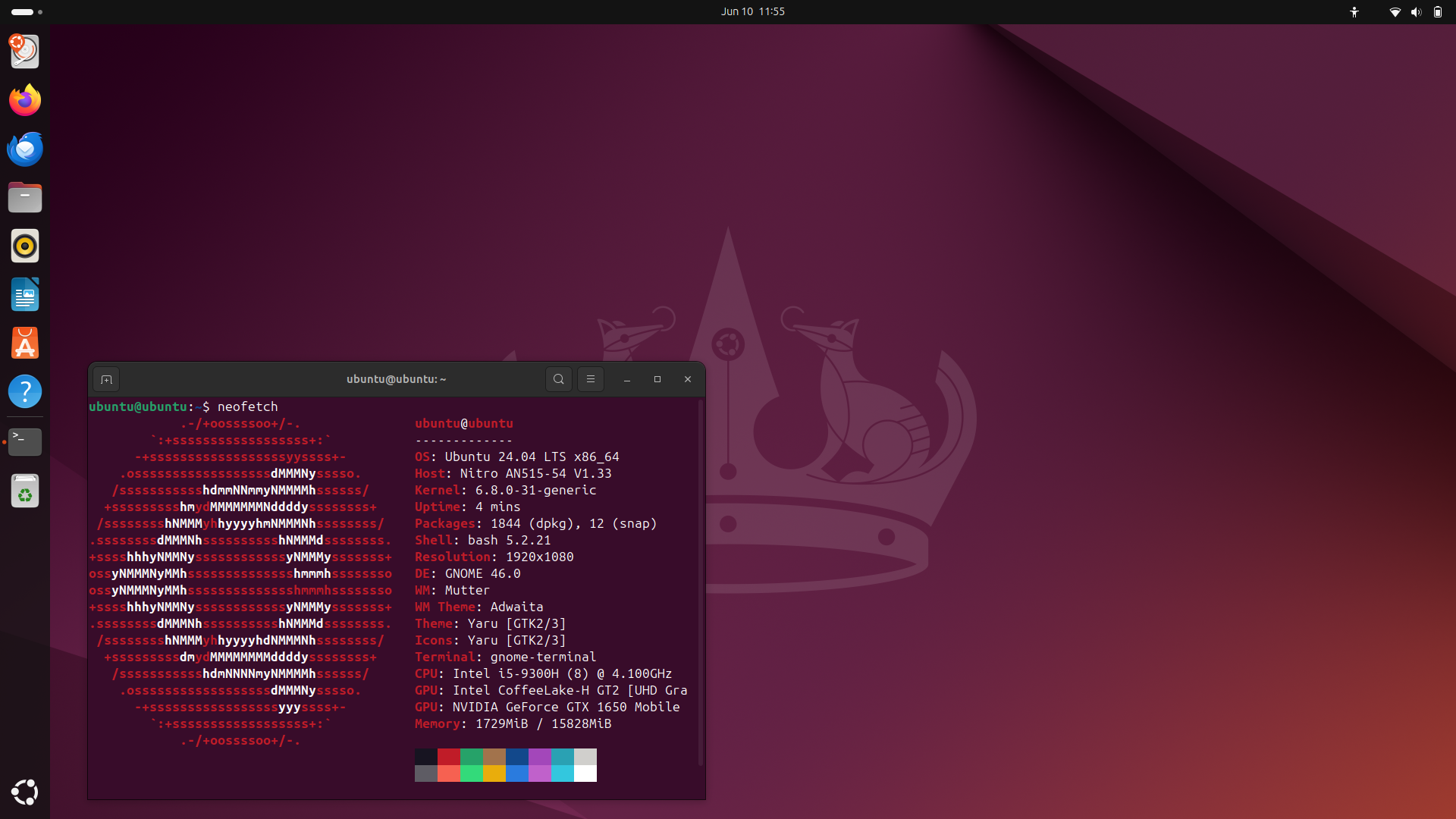1456x819 pixels.
Task: Click the terminal search button
Action: pos(559,379)
